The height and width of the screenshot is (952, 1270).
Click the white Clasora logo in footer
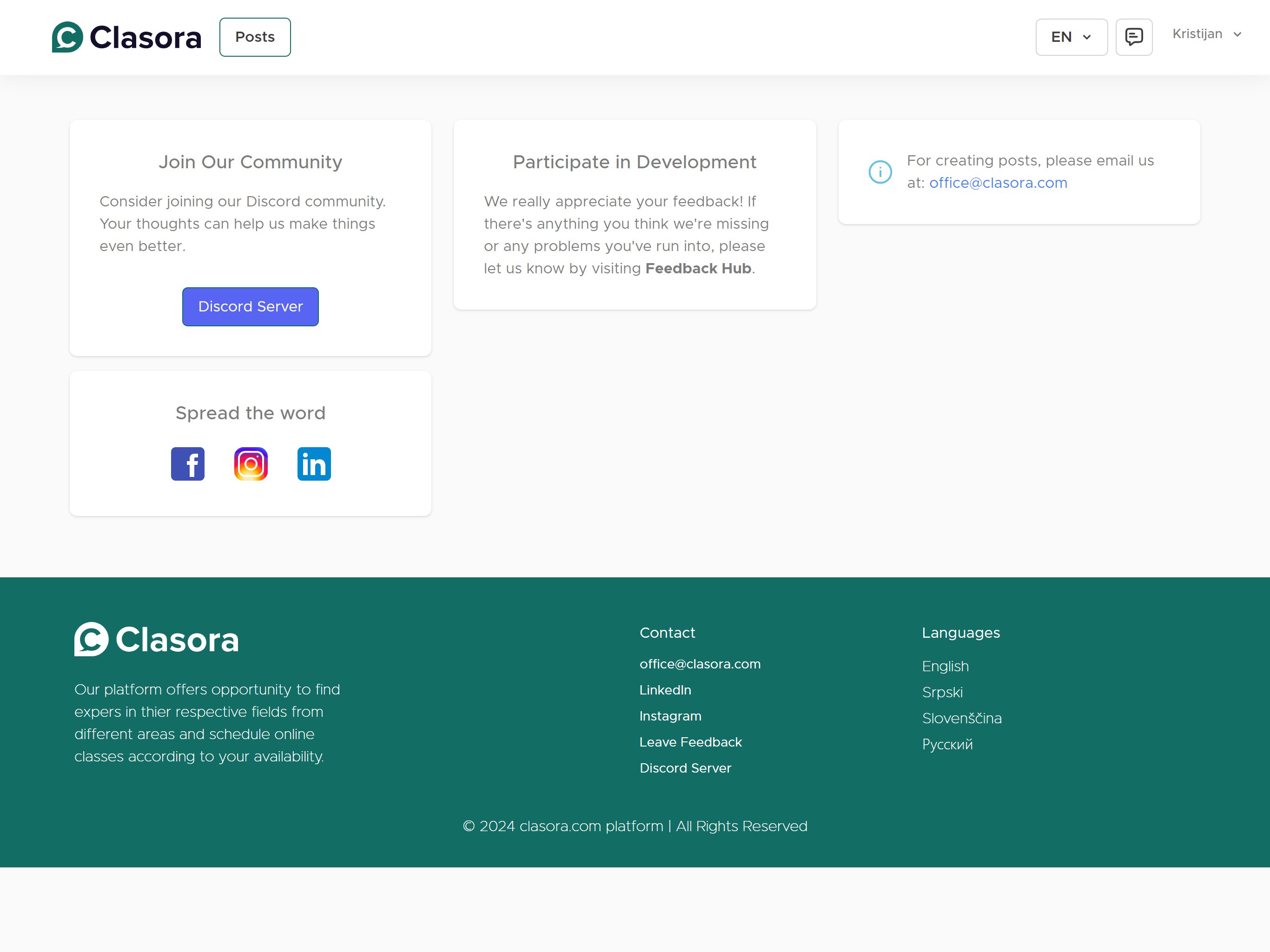(x=156, y=639)
